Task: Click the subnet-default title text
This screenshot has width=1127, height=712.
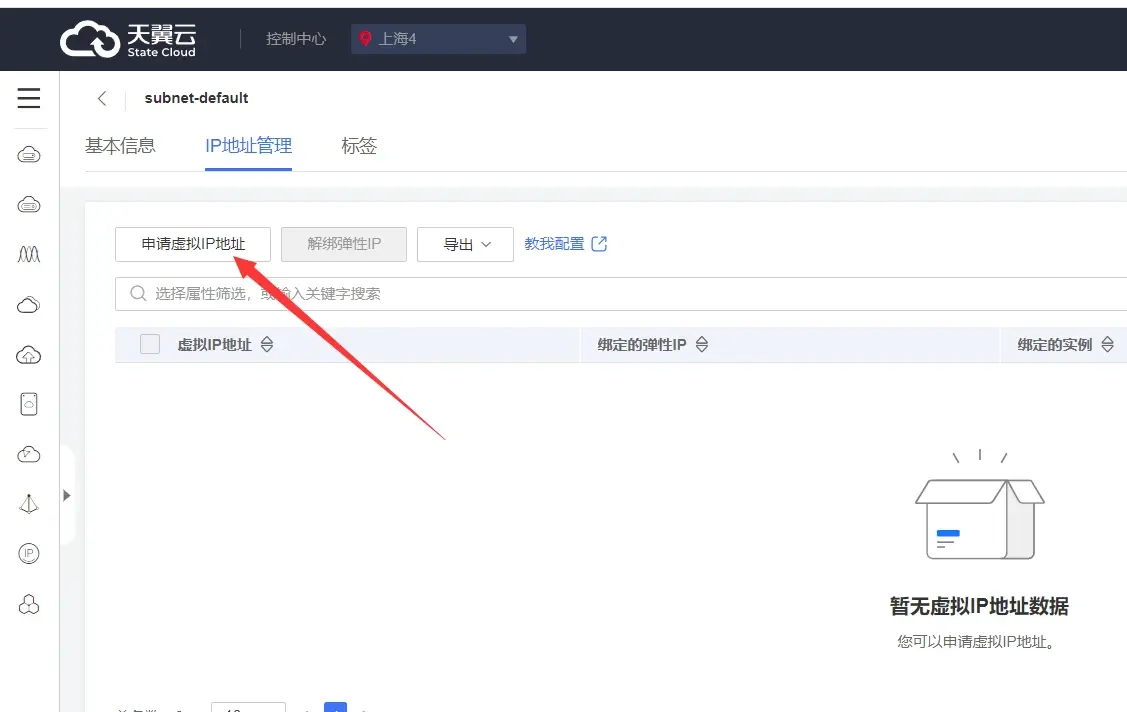Action: 196,98
